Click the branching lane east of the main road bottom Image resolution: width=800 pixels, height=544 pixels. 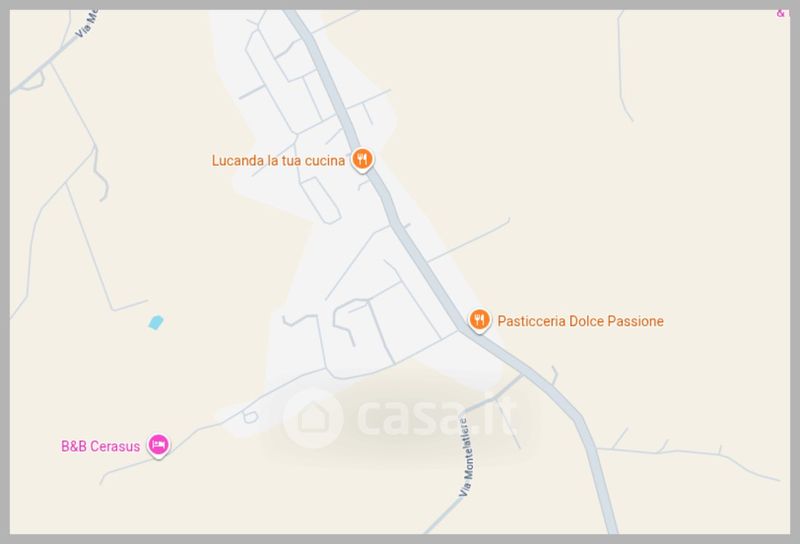coord(689,457)
